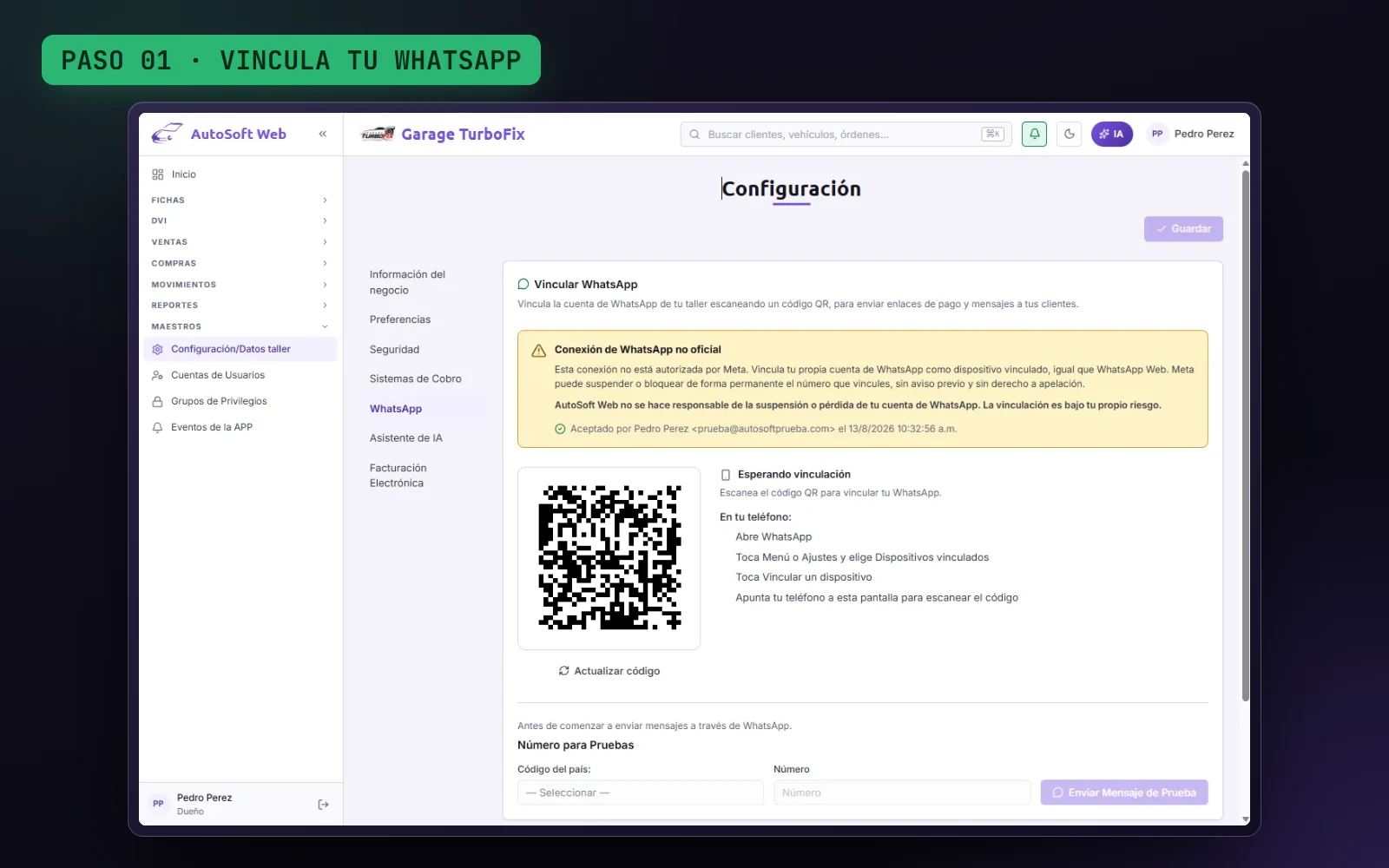Open Eventos de la APP

pyautogui.click(x=240, y=427)
